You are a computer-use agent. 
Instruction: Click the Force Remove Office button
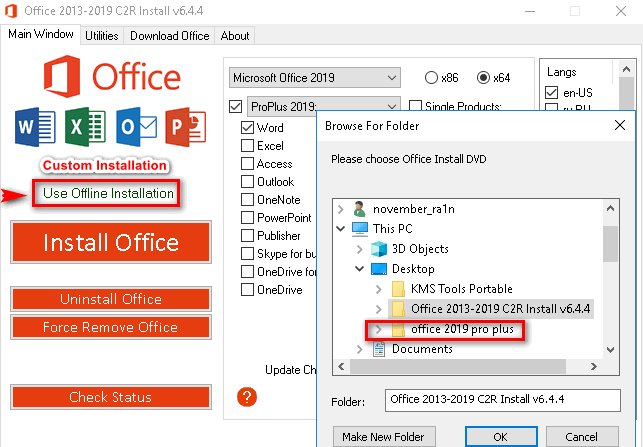click(111, 327)
